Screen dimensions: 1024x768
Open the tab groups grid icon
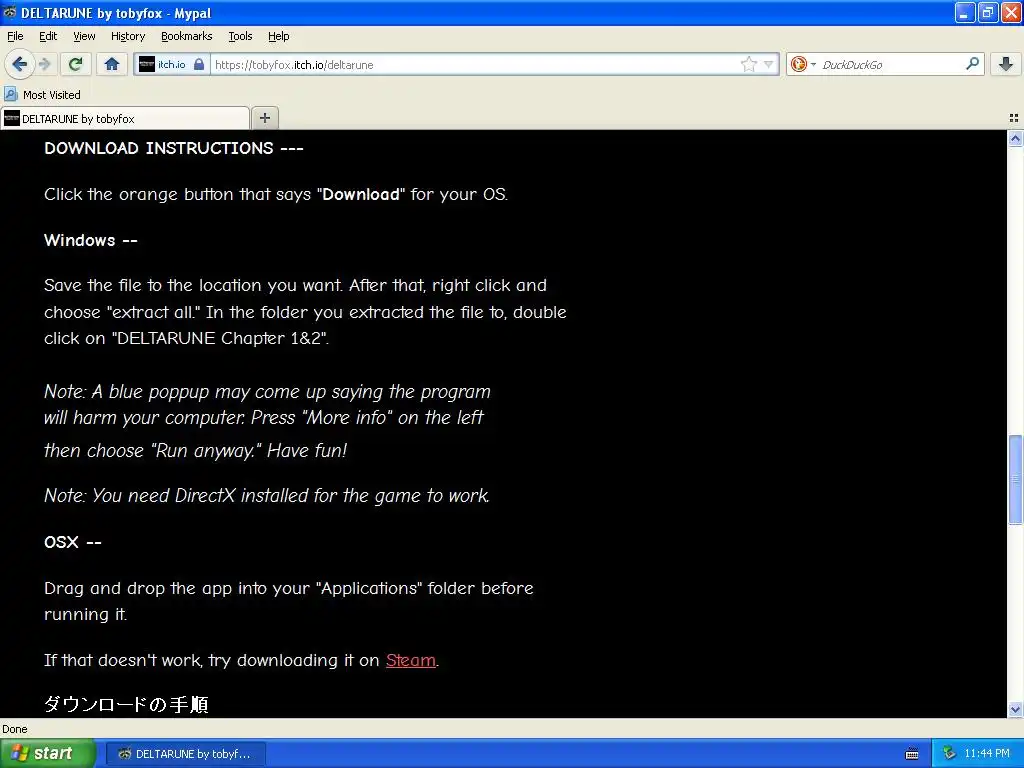1014,118
